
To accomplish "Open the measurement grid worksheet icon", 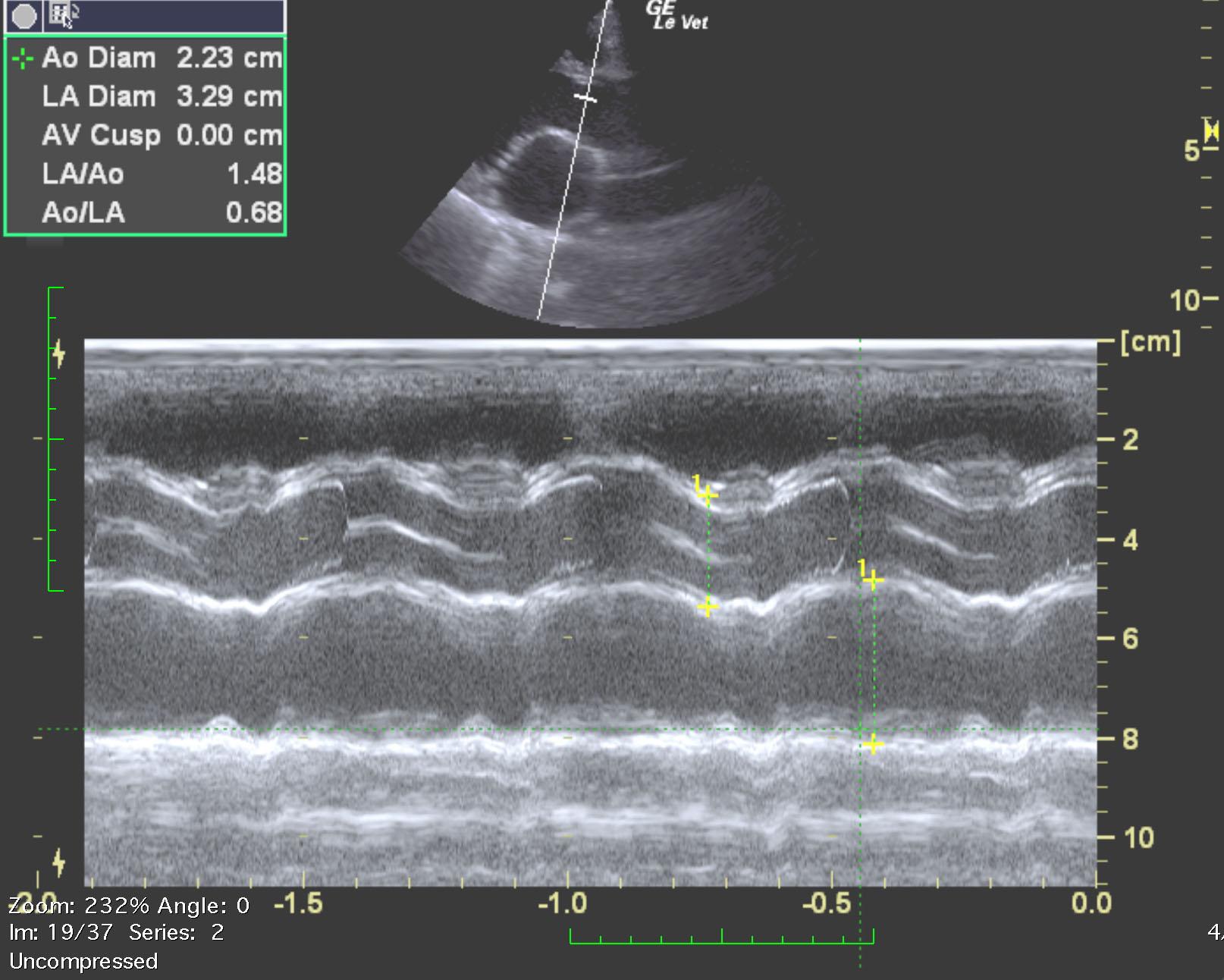I will coord(62,14).
